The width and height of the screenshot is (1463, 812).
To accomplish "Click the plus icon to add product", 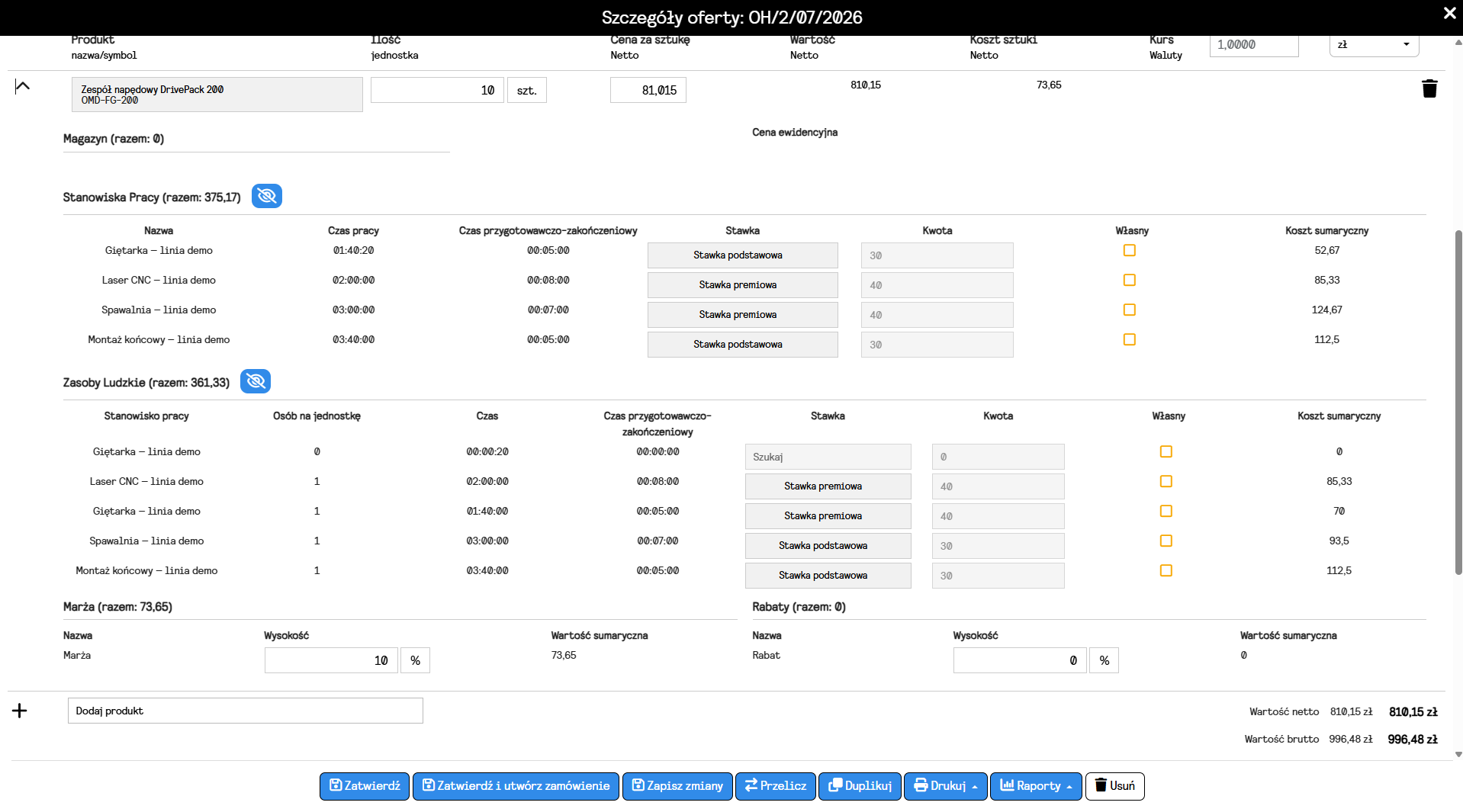I will click(x=20, y=711).
